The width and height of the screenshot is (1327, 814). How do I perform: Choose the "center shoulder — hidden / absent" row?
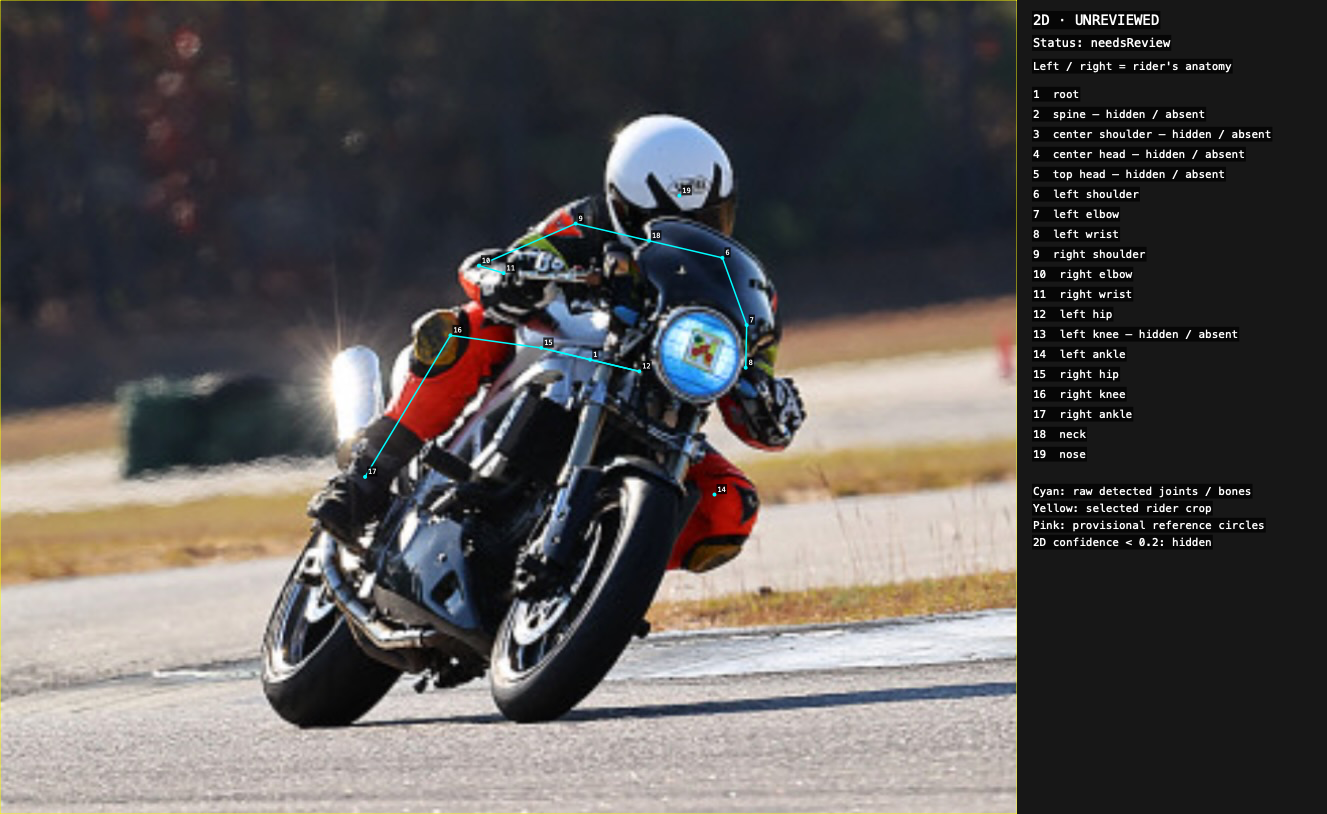click(x=1152, y=134)
